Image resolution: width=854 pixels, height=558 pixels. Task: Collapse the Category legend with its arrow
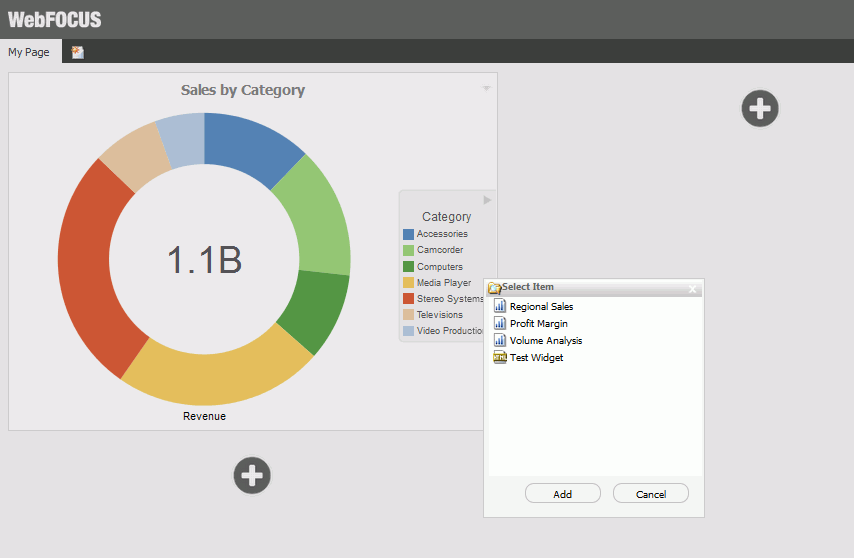488,200
